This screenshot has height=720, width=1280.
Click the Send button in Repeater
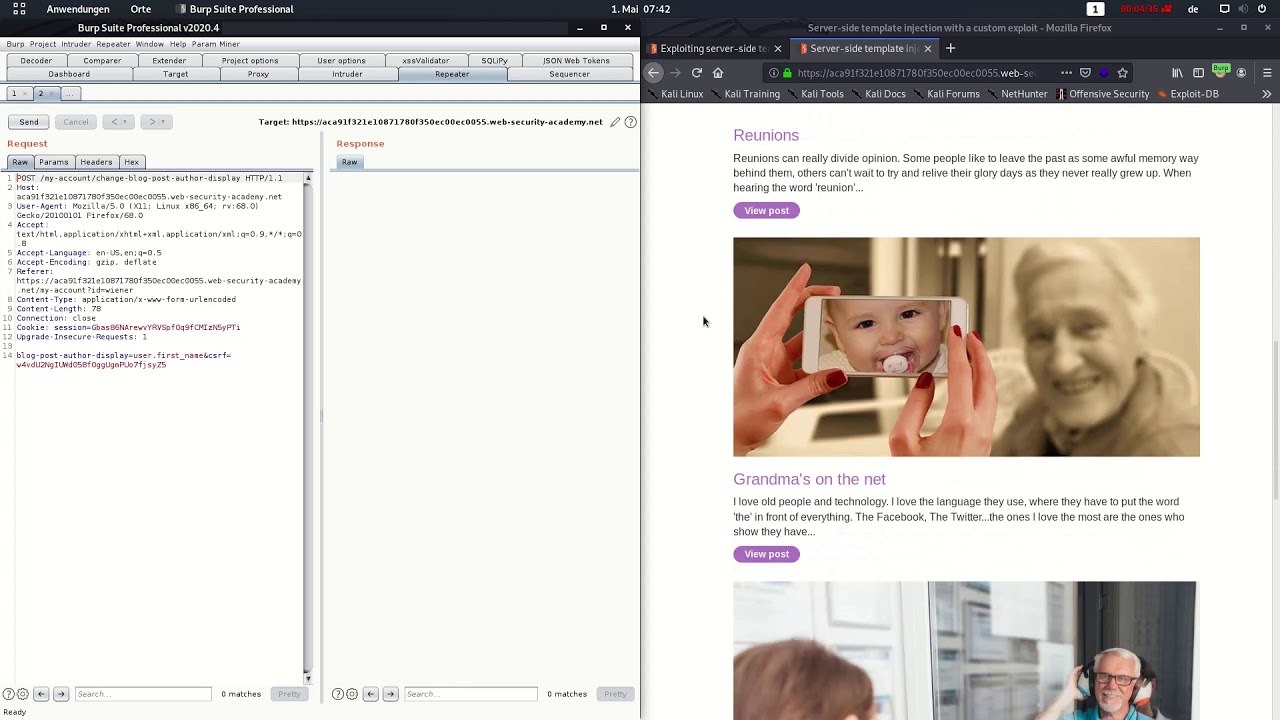tap(29, 122)
